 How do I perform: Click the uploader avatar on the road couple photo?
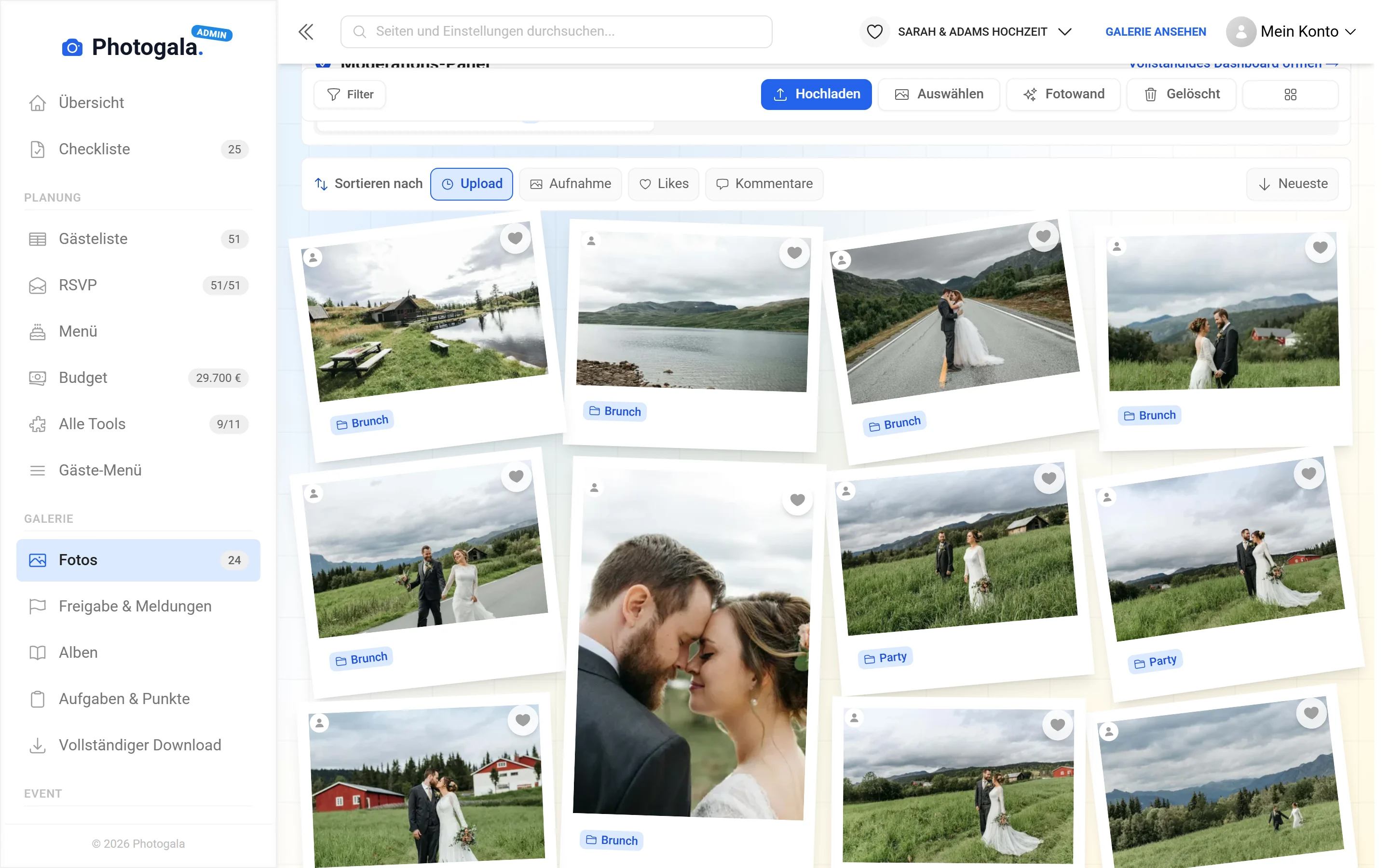coord(842,260)
